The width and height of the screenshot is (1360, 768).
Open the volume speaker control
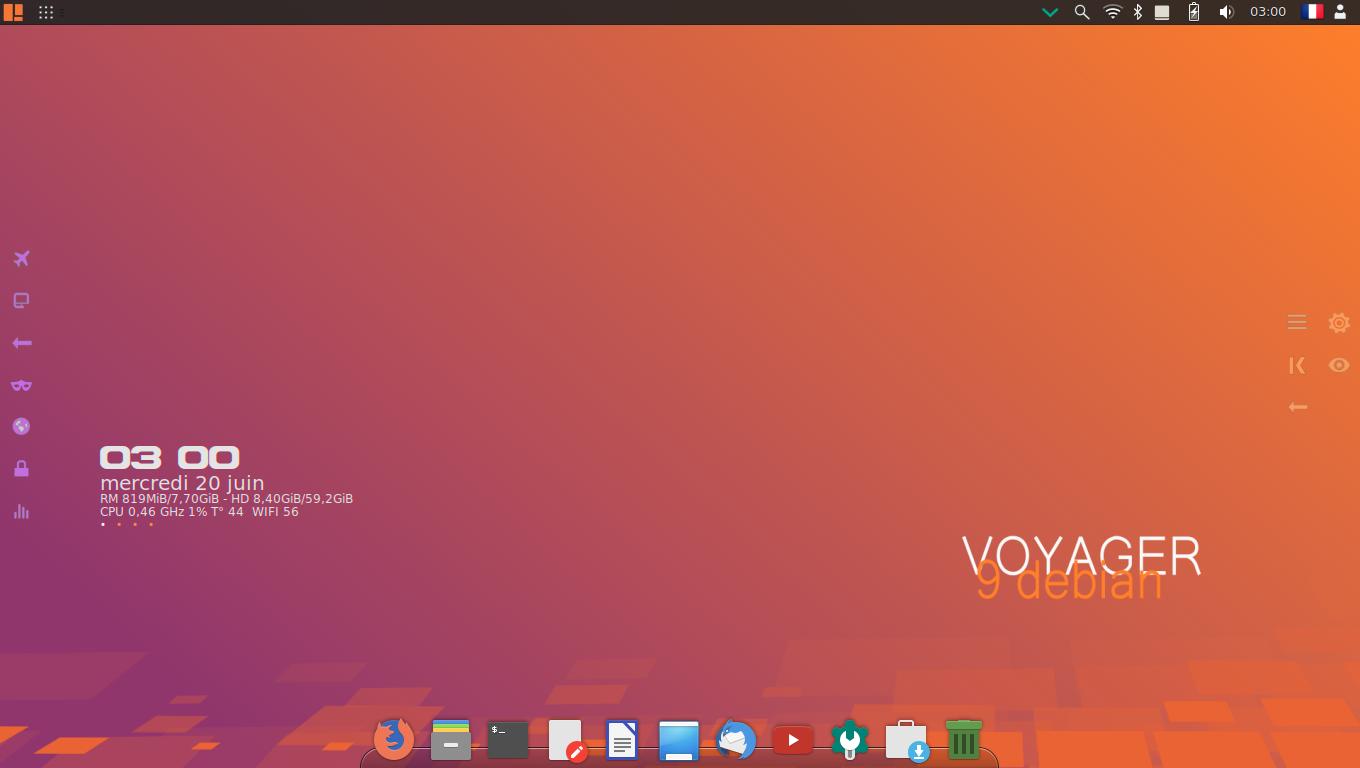pos(1226,12)
